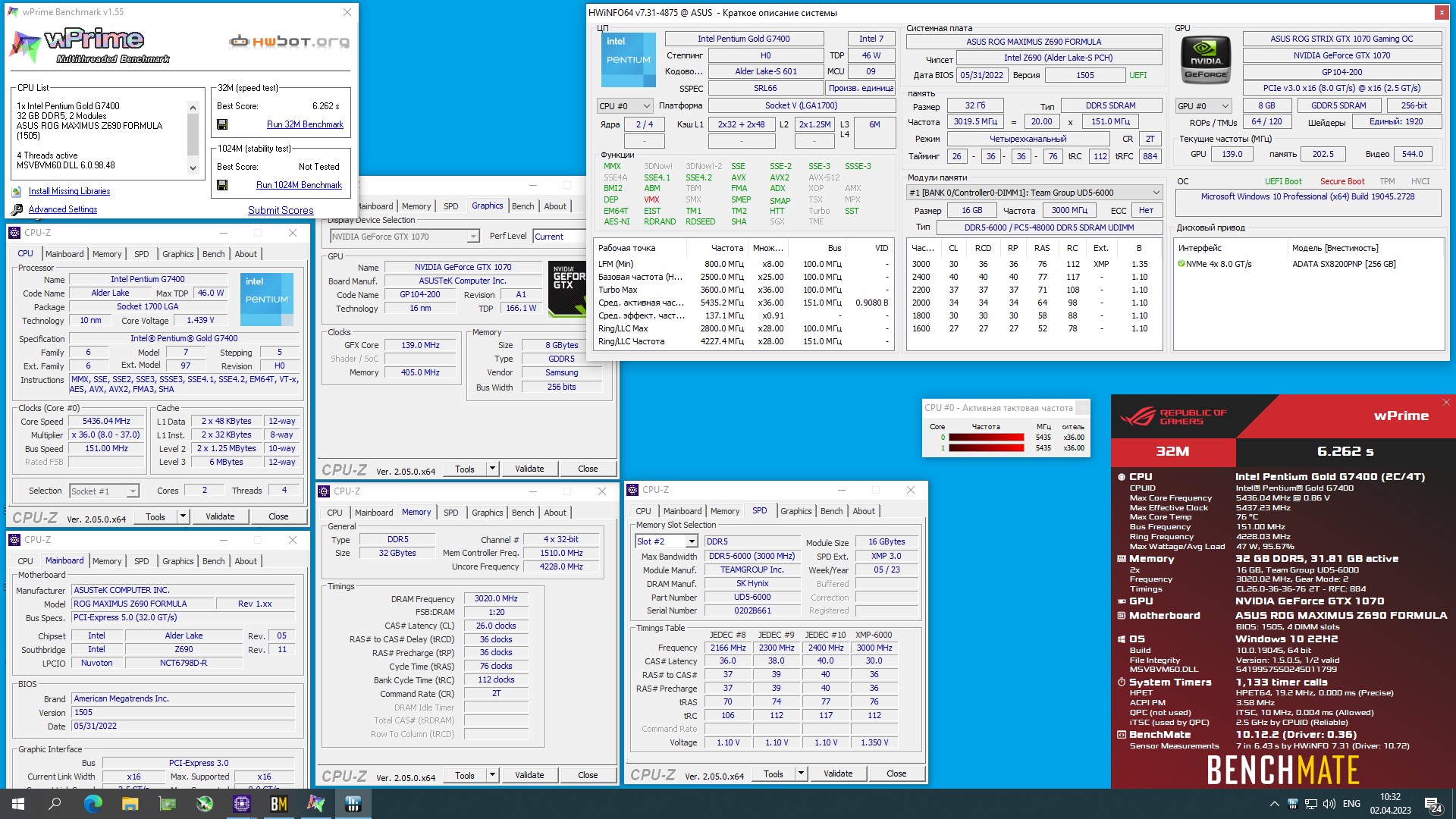Switch to wPrime via its taskbar icon
Viewport: 1456px width, 819px height.
coord(316,804)
